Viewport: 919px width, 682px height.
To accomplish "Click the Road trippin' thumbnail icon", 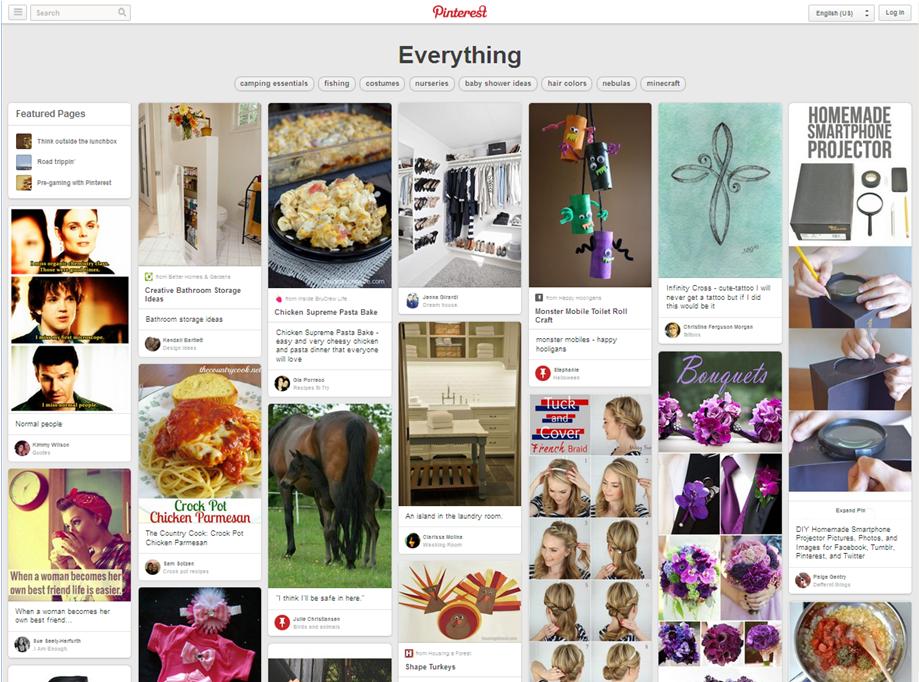I will [x=24, y=162].
